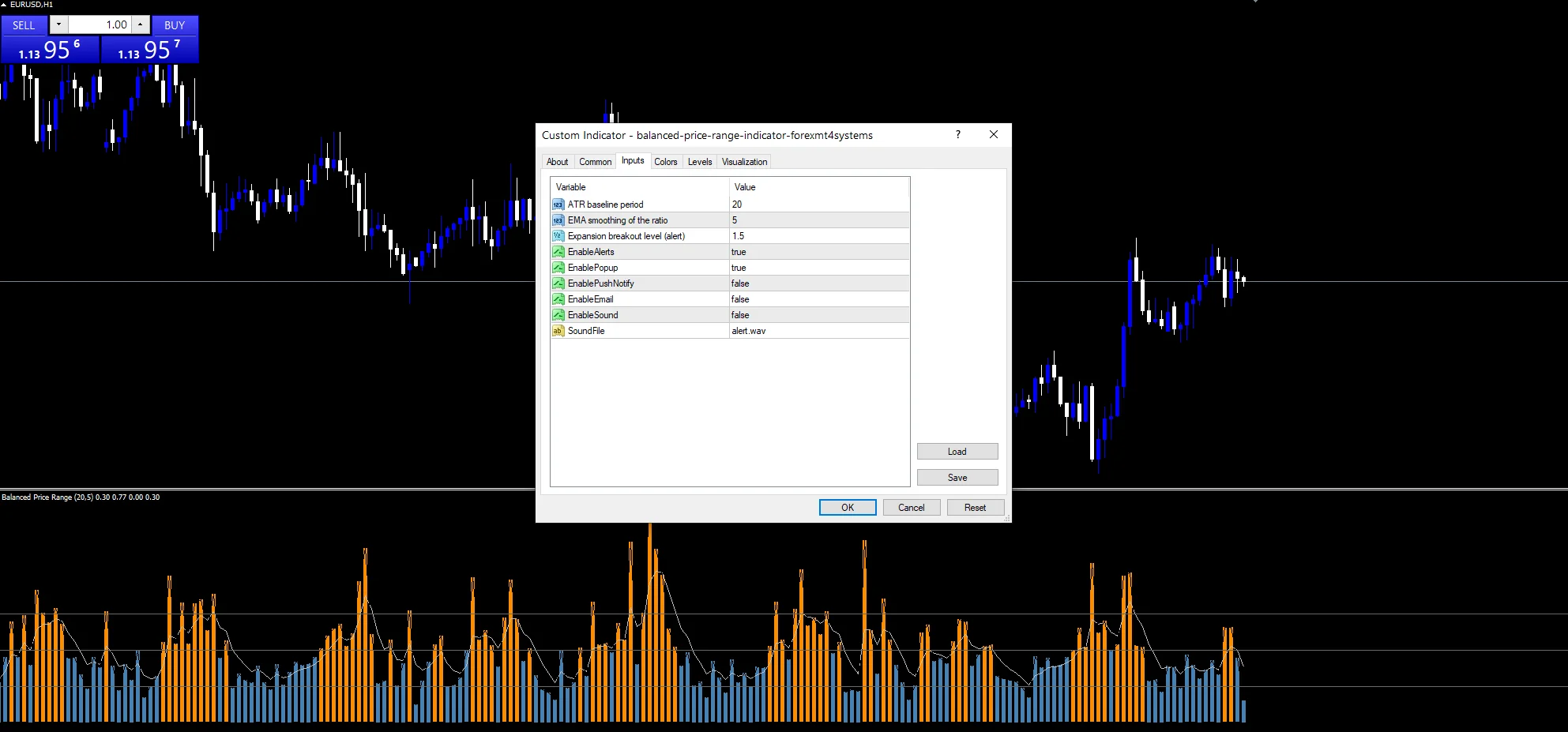
Task: Toggle the EnablePopup value true
Action: (x=819, y=268)
